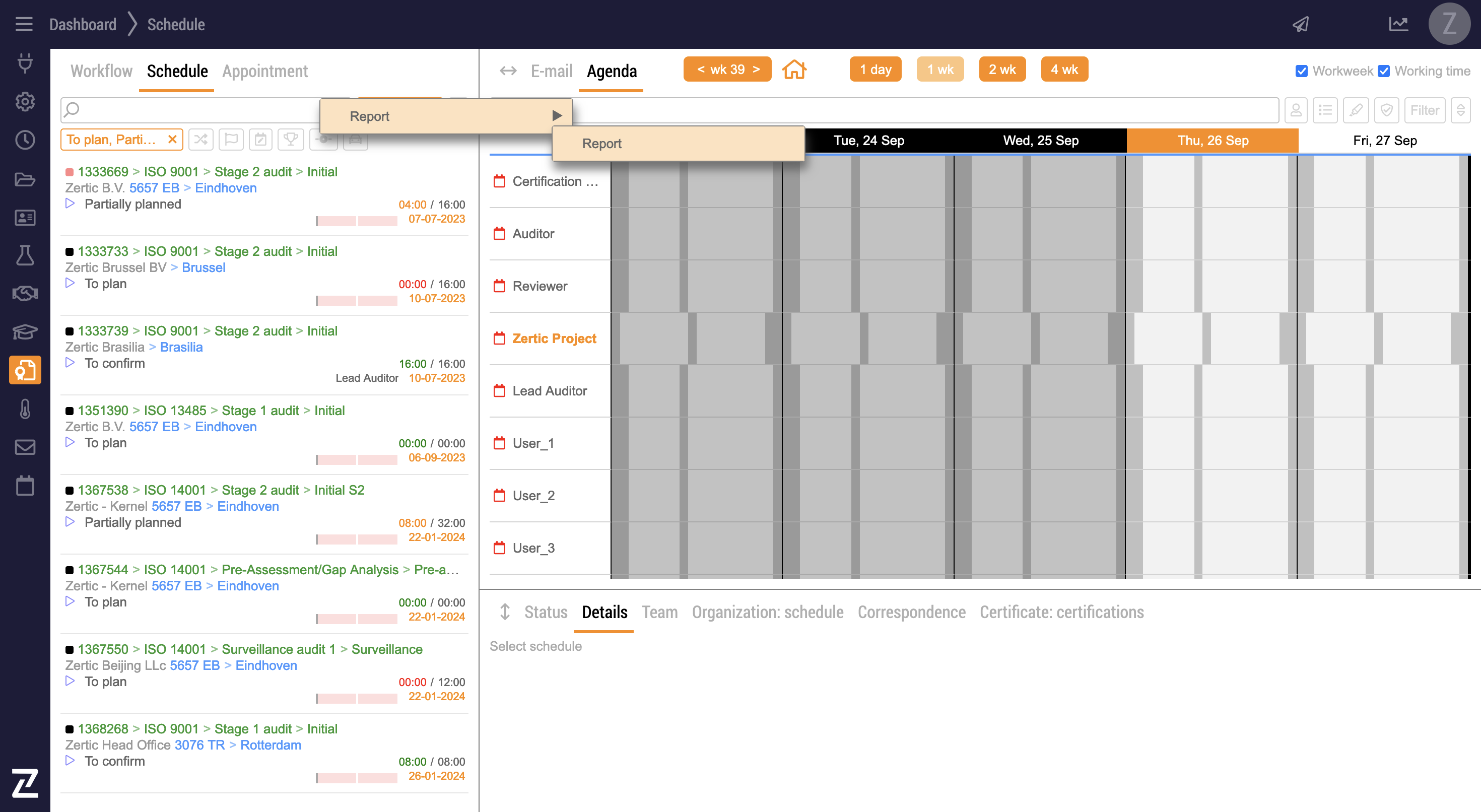Click the paper plane icon in the top bar
This screenshot has width=1481, height=812.
click(1301, 24)
